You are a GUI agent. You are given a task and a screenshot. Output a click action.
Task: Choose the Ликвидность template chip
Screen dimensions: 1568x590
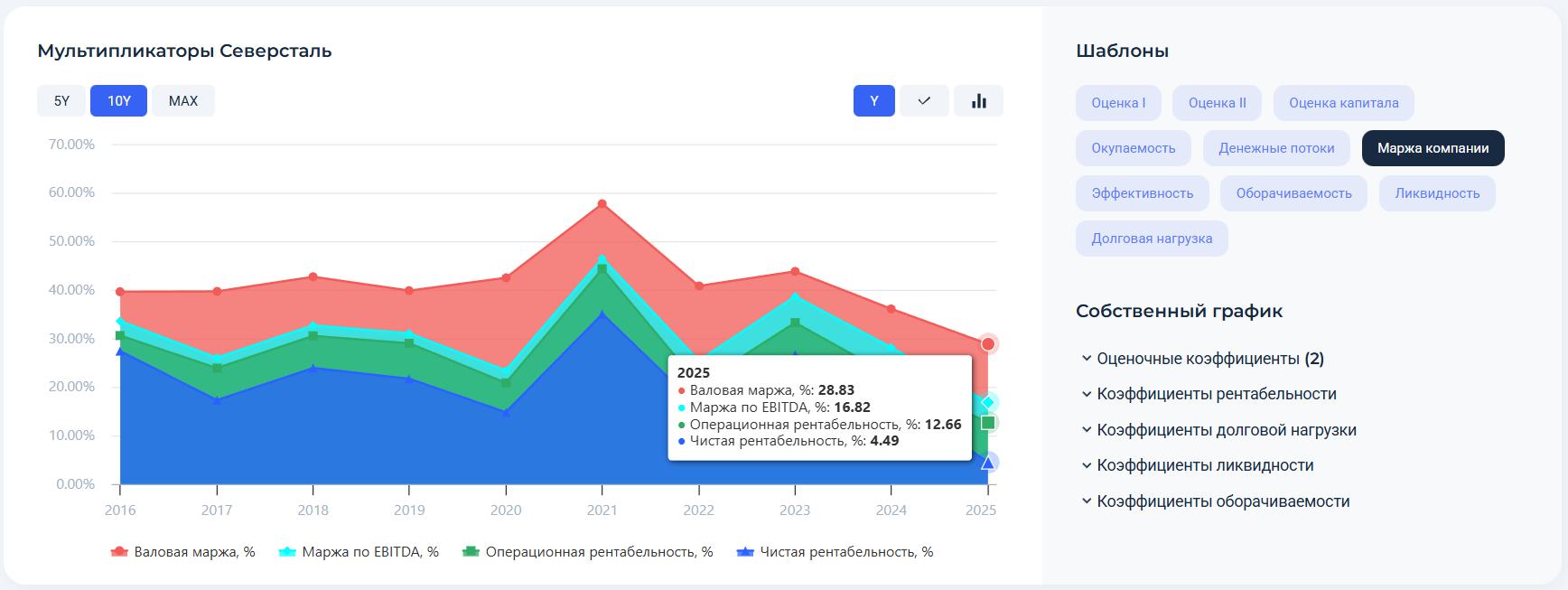coord(1436,193)
